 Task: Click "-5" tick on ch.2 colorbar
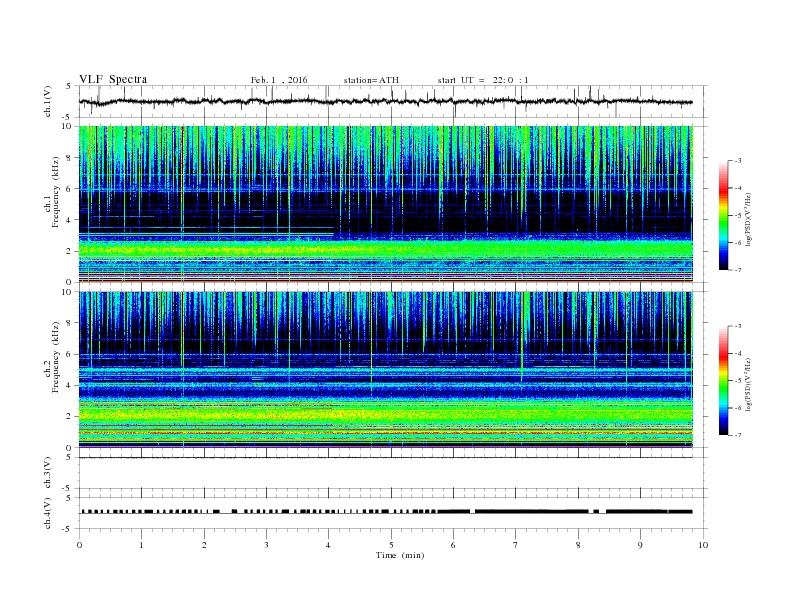point(738,381)
